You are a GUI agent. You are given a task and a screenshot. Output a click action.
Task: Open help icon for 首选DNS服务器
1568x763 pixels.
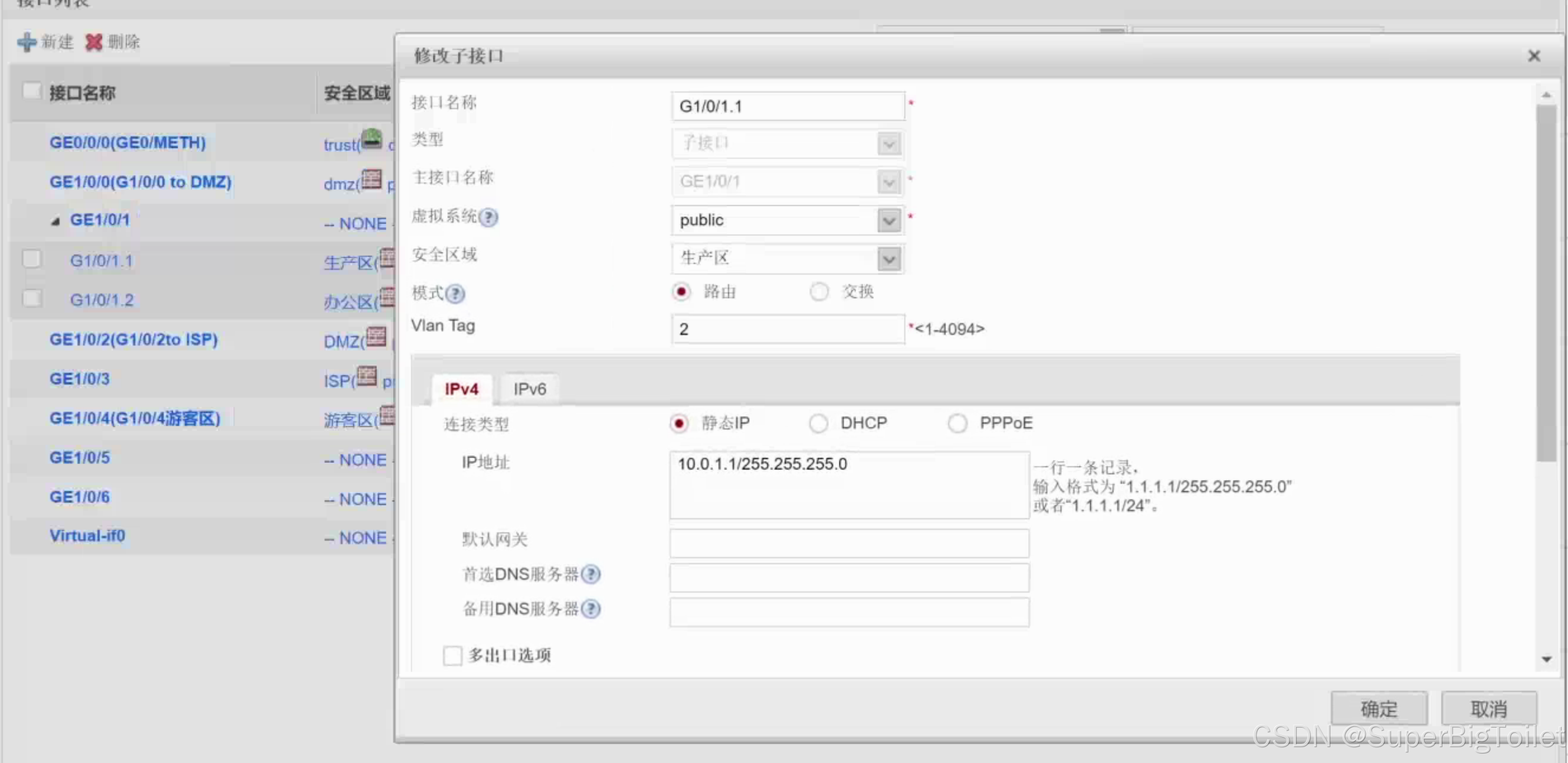pos(591,574)
